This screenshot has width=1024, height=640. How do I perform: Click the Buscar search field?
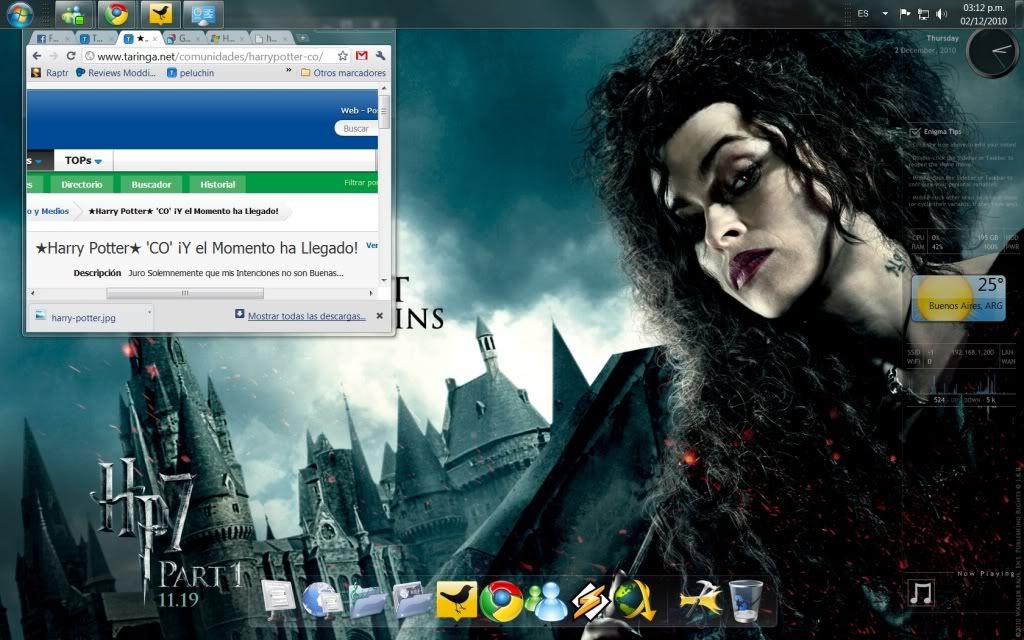pyautogui.click(x=357, y=129)
